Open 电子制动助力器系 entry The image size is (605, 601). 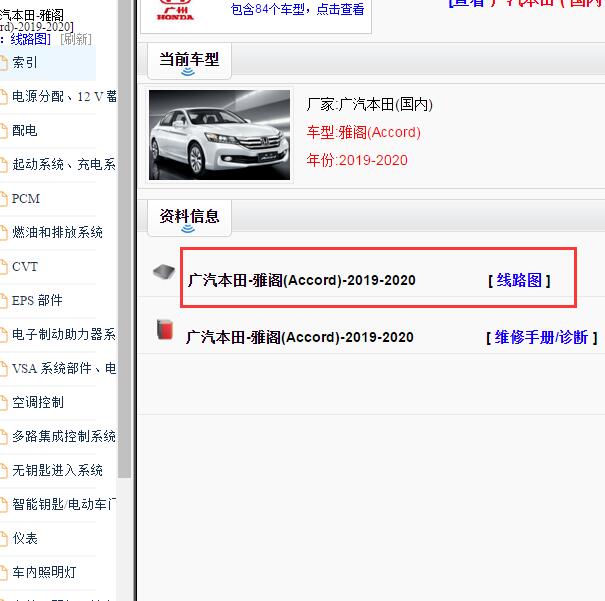coord(64,334)
